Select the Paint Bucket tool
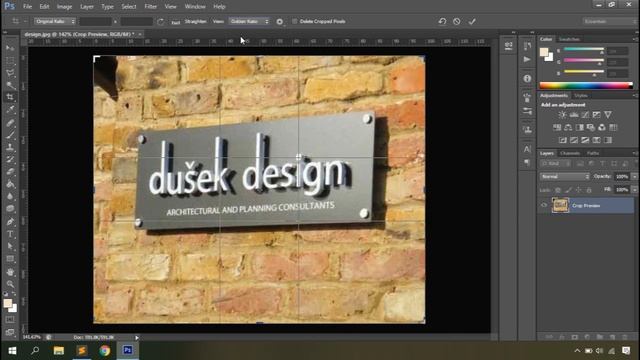Viewport: 640px width, 360px height. [10, 184]
